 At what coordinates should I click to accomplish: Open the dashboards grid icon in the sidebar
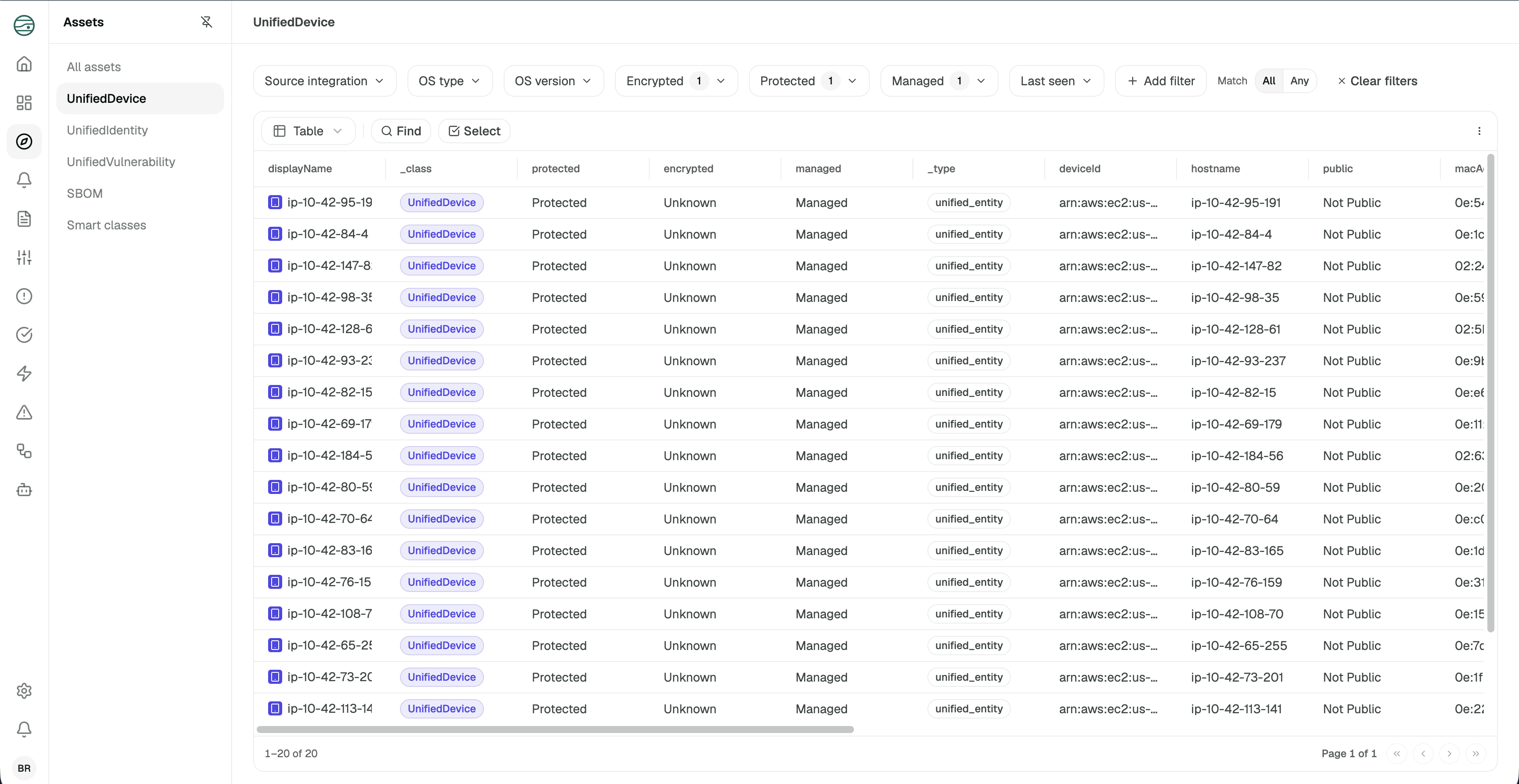pyautogui.click(x=24, y=102)
